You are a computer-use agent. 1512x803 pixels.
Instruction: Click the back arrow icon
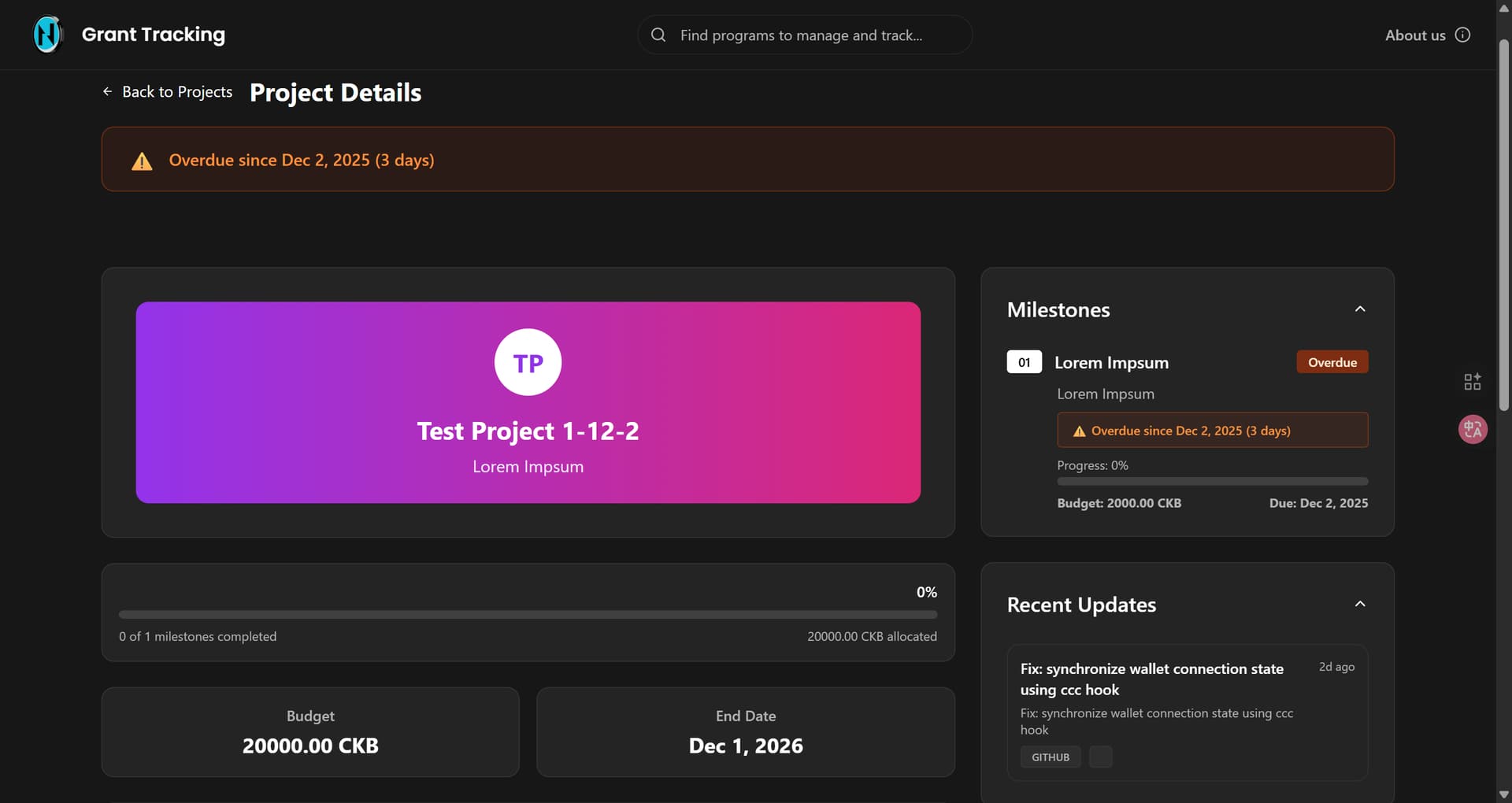[x=108, y=92]
